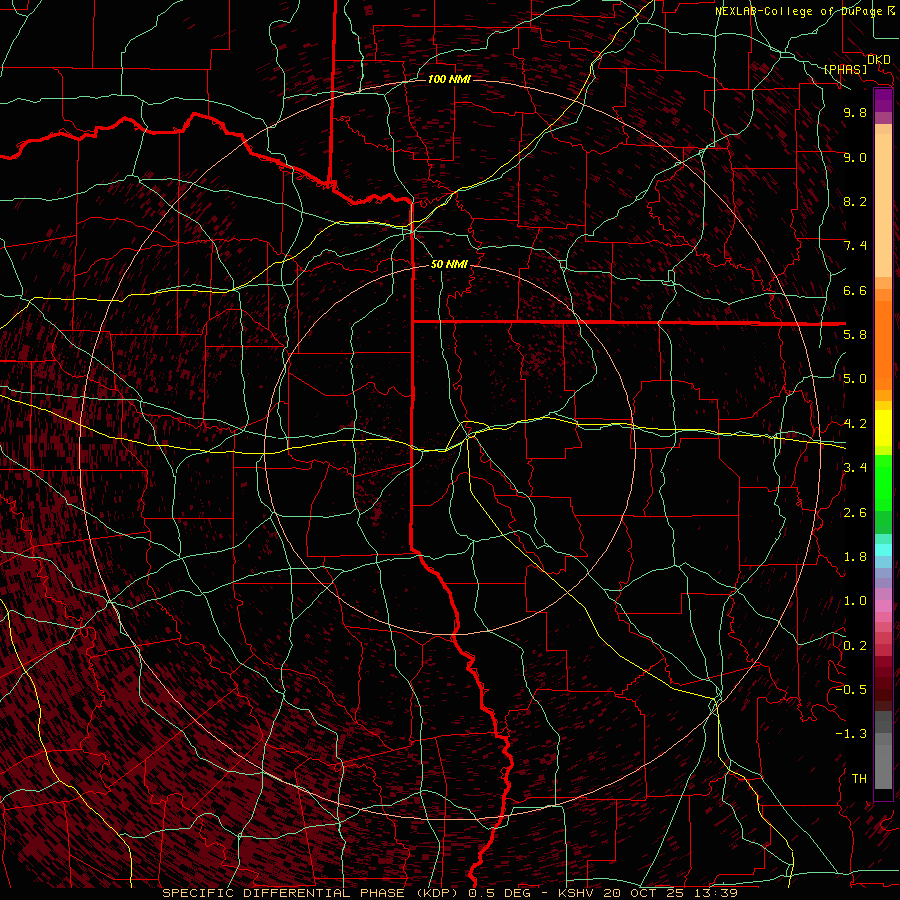This screenshot has height=900, width=900.
Task: Click the 8.2 legend value
Action: 855,201
